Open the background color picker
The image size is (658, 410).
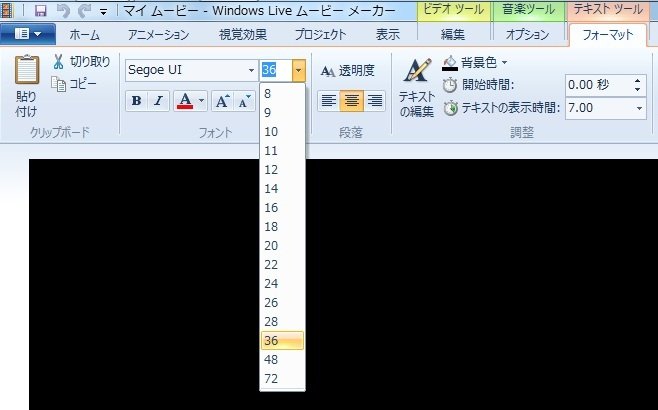[475, 63]
